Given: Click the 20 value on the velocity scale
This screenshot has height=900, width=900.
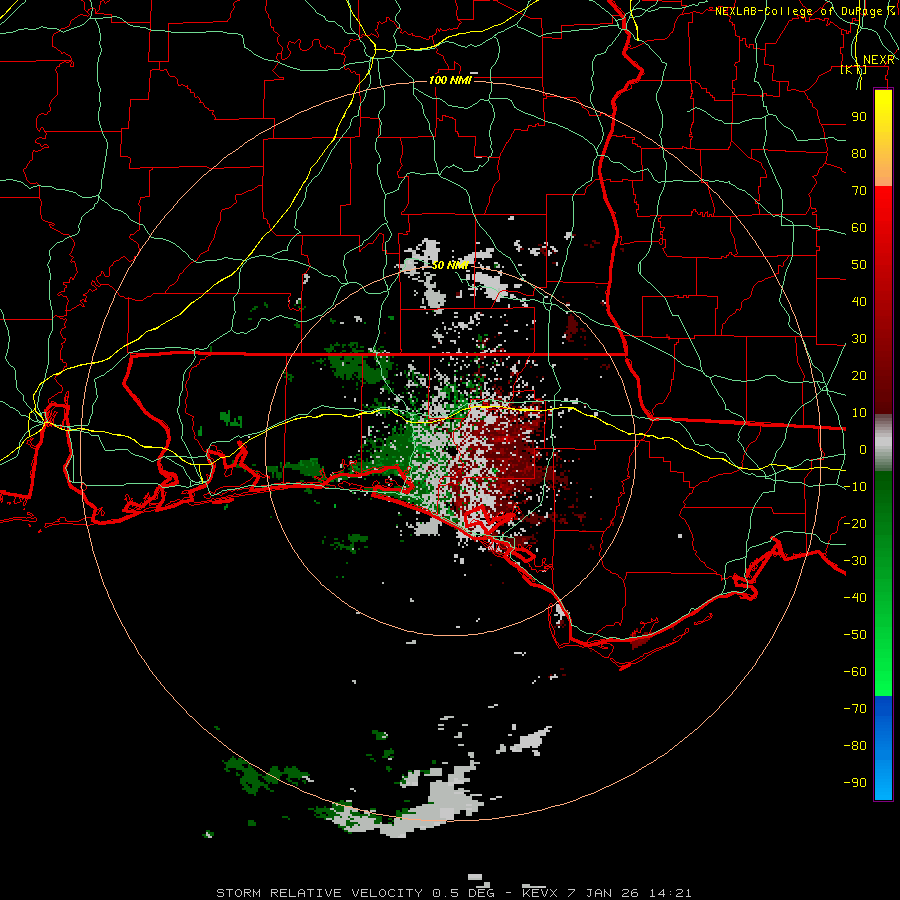Looking at the screenshot, I should pos(859,376).
